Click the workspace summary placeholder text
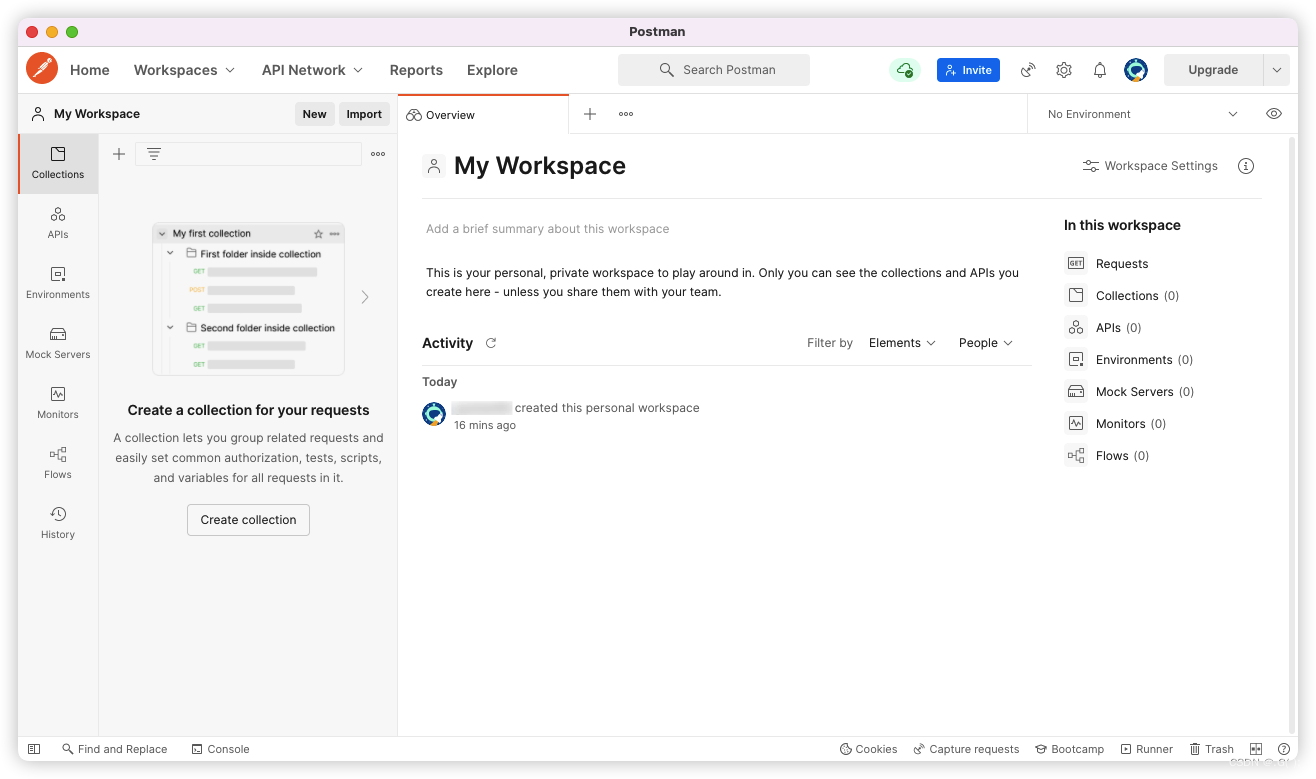1316x779 pixels. [x=548, y=229]
